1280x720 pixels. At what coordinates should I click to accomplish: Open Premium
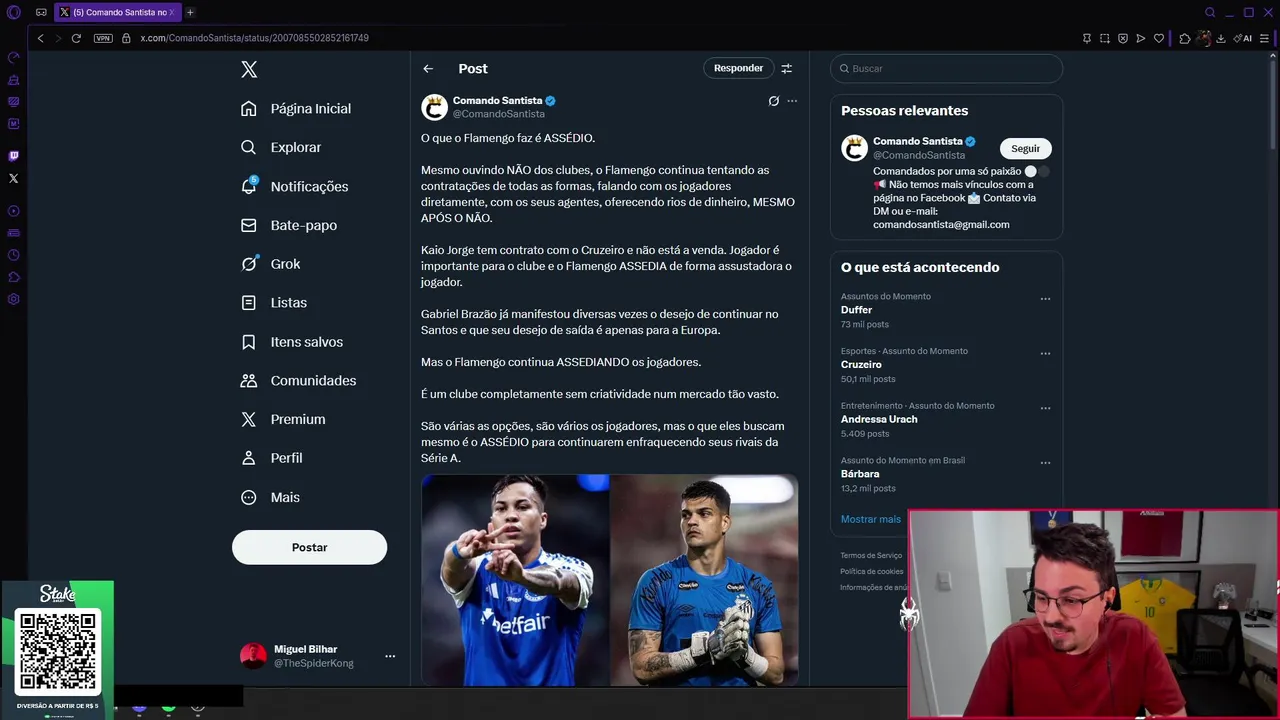coord(283,419)
